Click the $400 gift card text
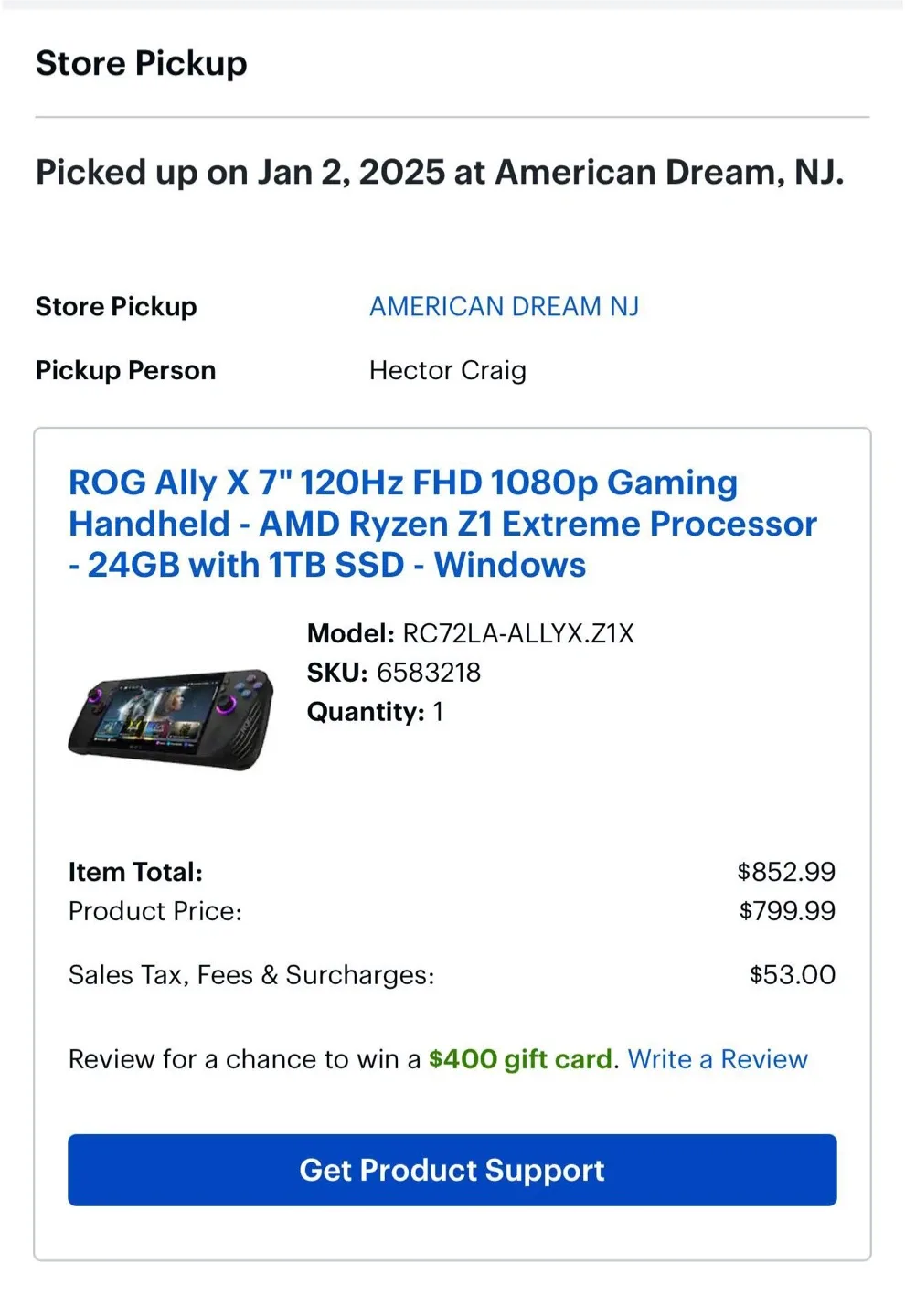 coord(521,1058)
